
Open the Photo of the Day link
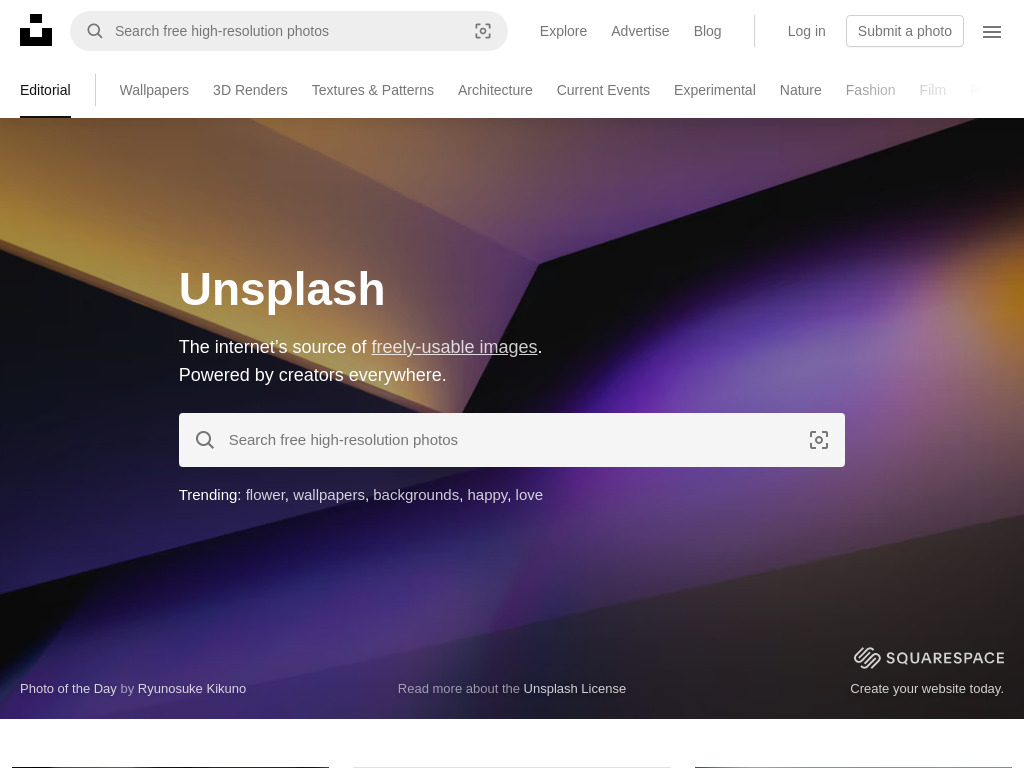point(68,688)
